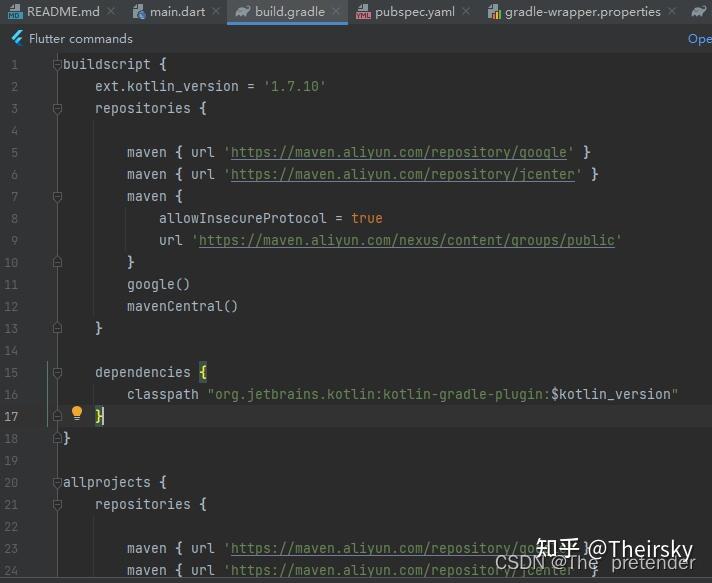The height and width of the screenshot is (583, 712).
Task: Click the highlighted opening brace on line 15
Action: (203, 373)
